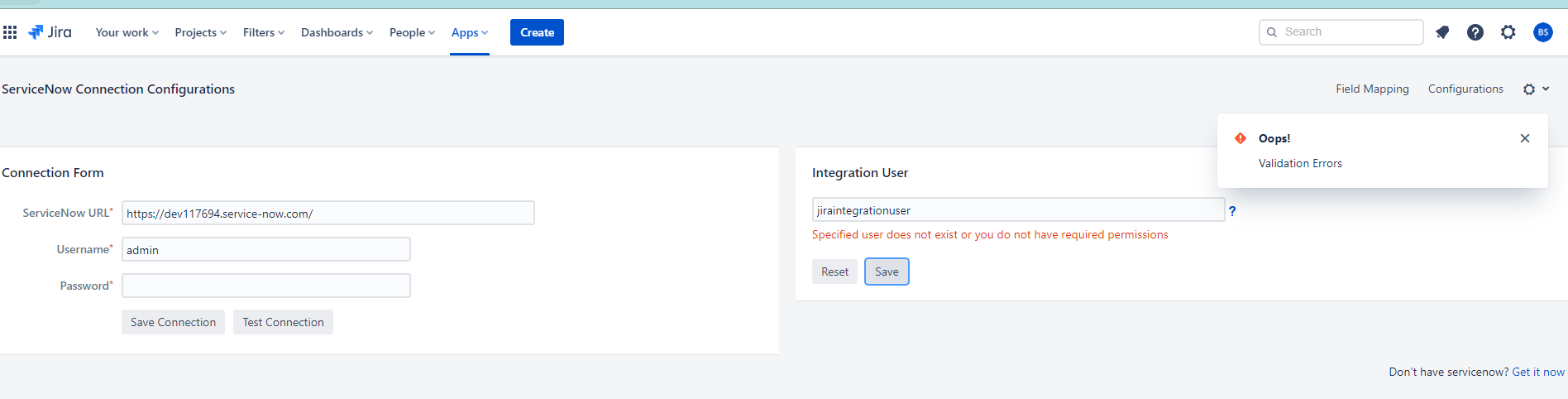Click the Test Connection button
The height and width of the screenshot is (399, 1568).
[283, 322]
